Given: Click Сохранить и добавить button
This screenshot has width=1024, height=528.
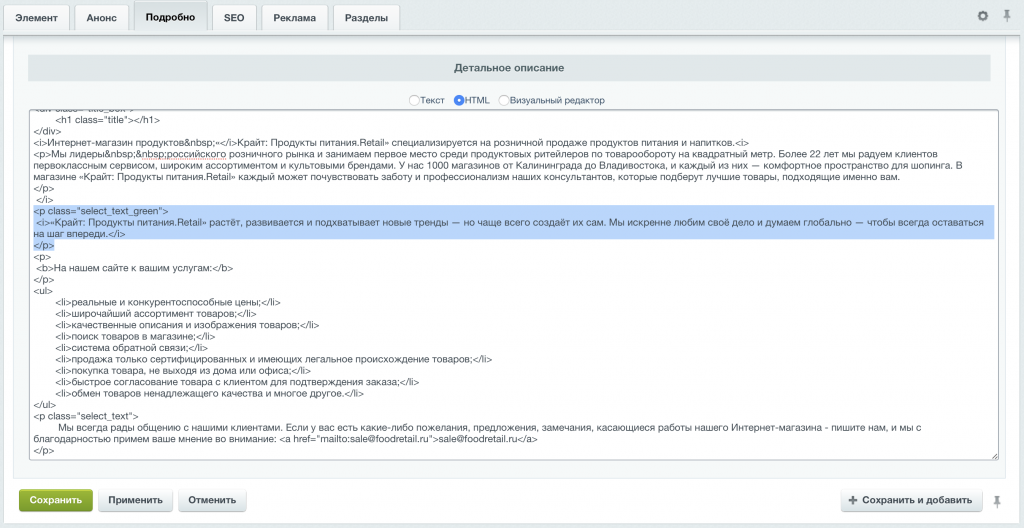Looking at the screenshot, I should pos(911,501).
